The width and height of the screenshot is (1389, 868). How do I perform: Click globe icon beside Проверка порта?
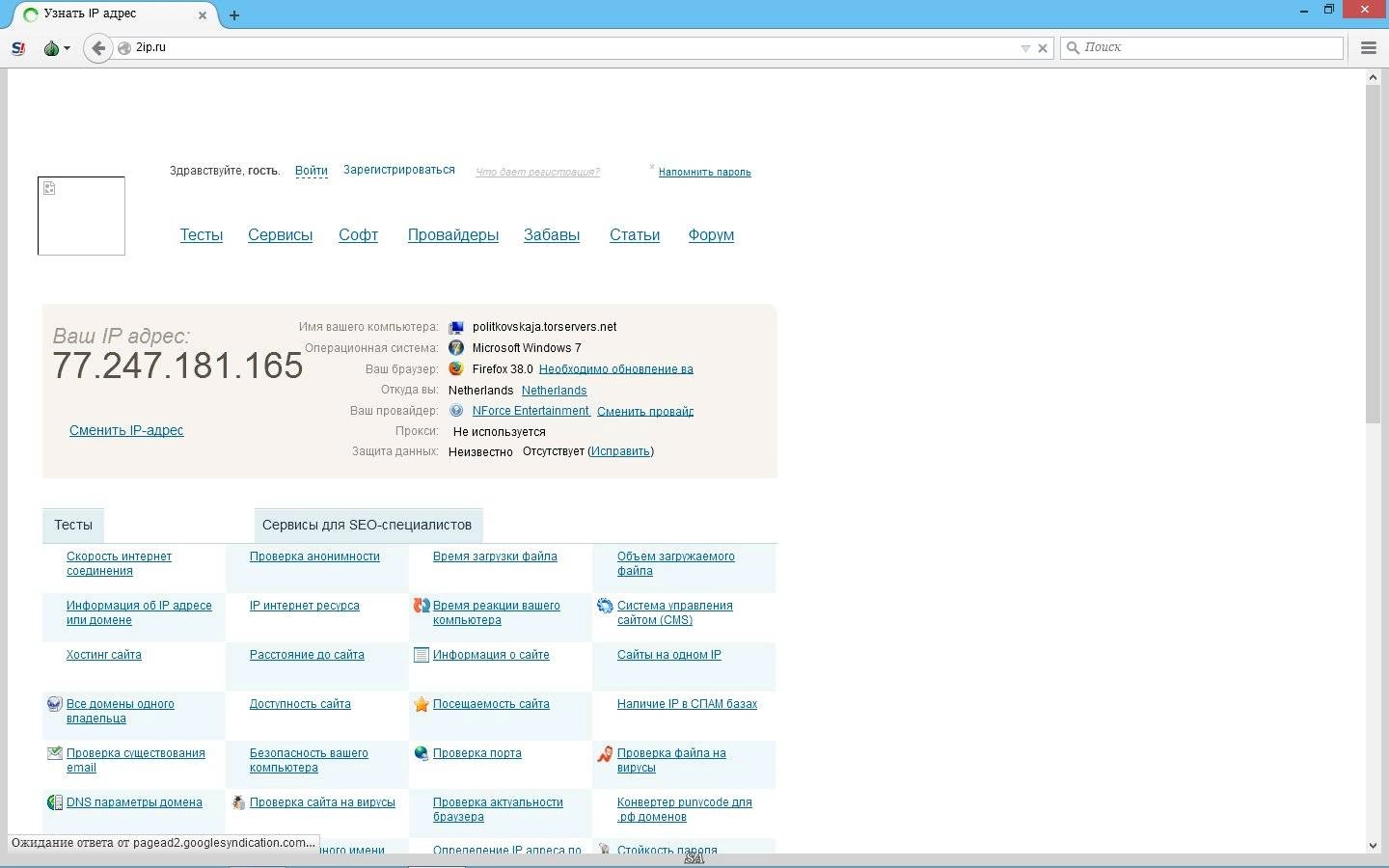(x=422, y=753)
